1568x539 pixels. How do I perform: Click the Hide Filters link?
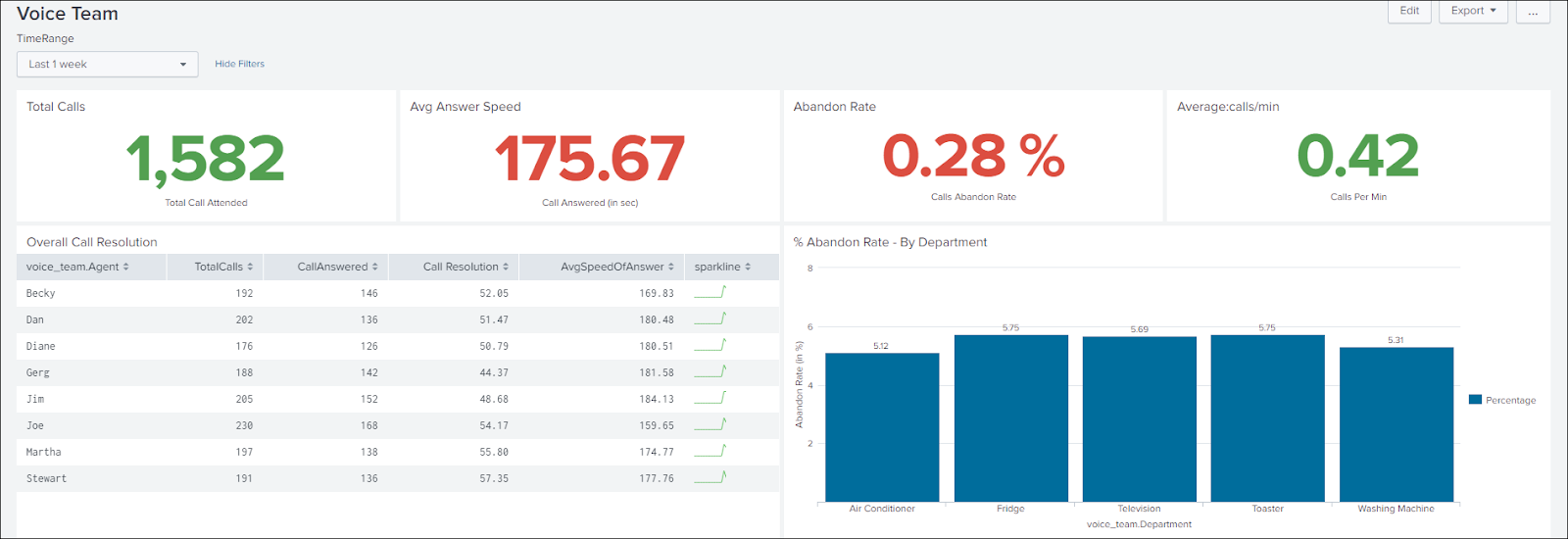click(239, 65)
